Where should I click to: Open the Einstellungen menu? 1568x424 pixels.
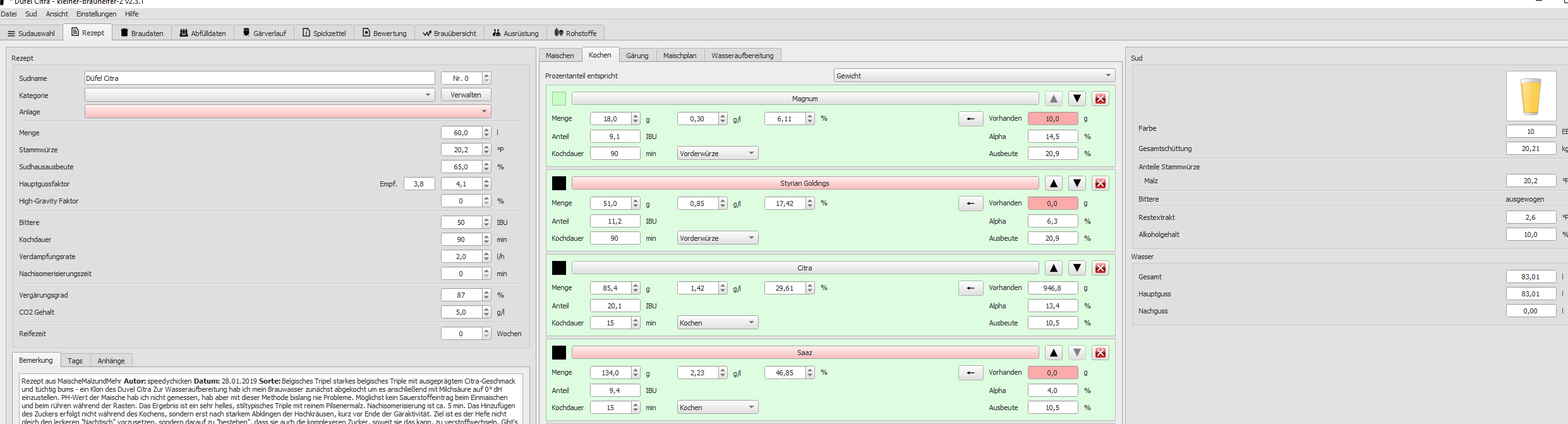[x=96, y=14]
